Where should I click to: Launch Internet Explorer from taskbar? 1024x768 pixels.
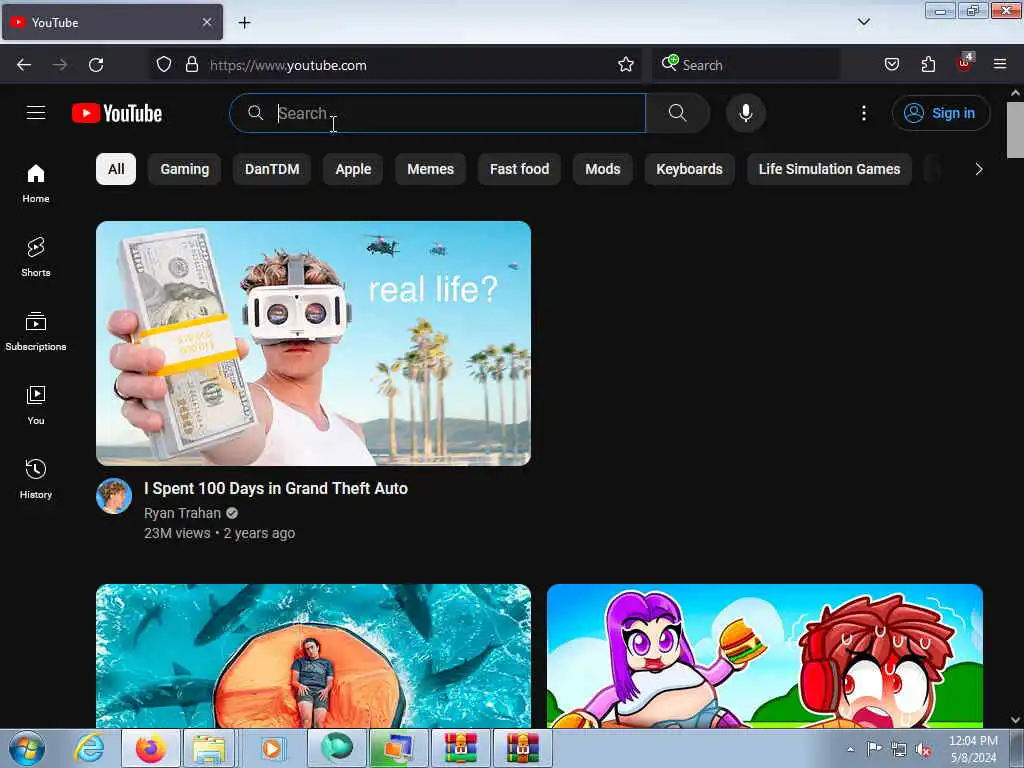click(x=89, y=748)
